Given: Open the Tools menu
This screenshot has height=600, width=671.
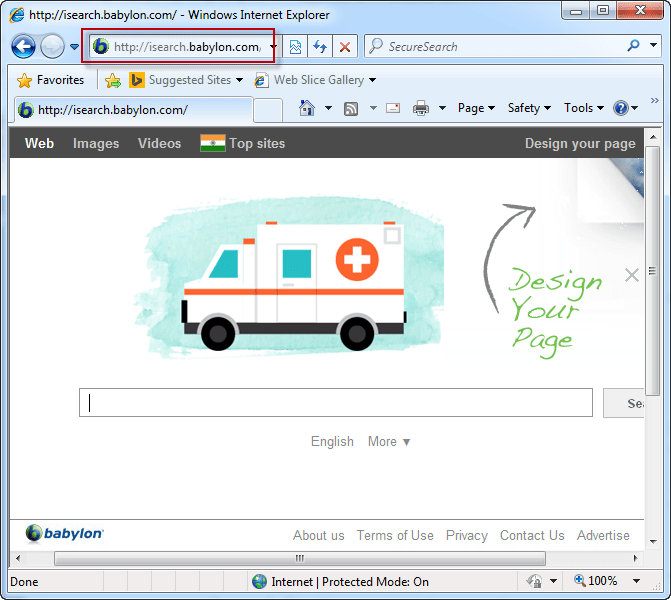Looking at the screenshot, I should pyautogui.click(x=584, y=108).
